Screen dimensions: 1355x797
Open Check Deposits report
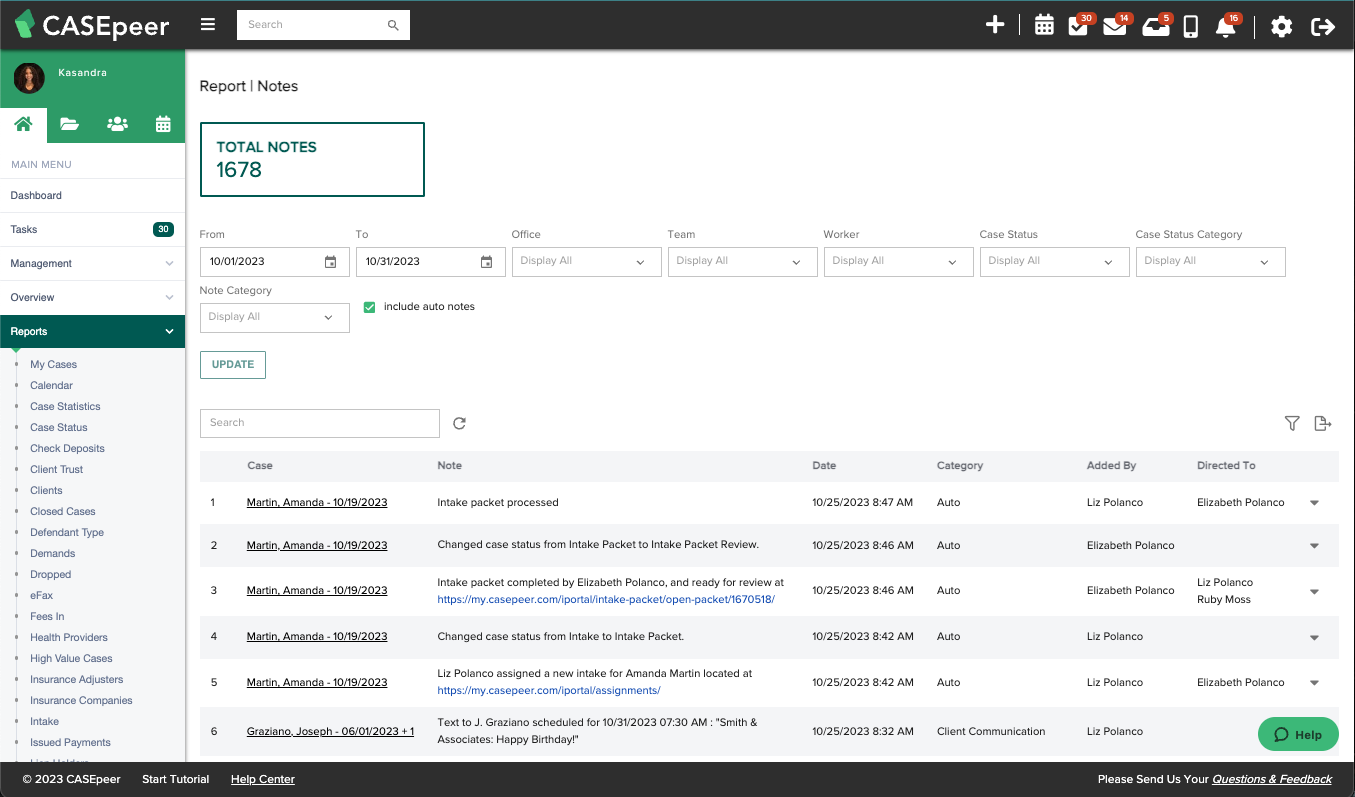(x=67, y=449)
